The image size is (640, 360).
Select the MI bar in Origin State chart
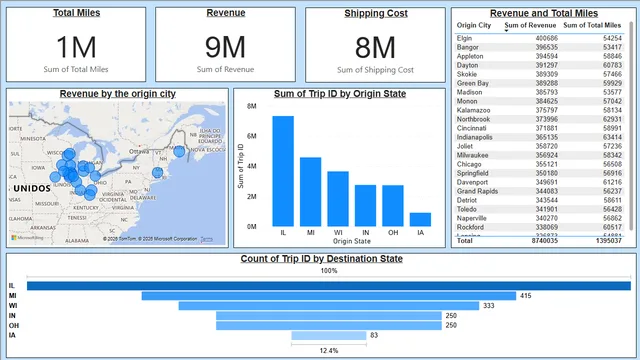tap(310, 192)
